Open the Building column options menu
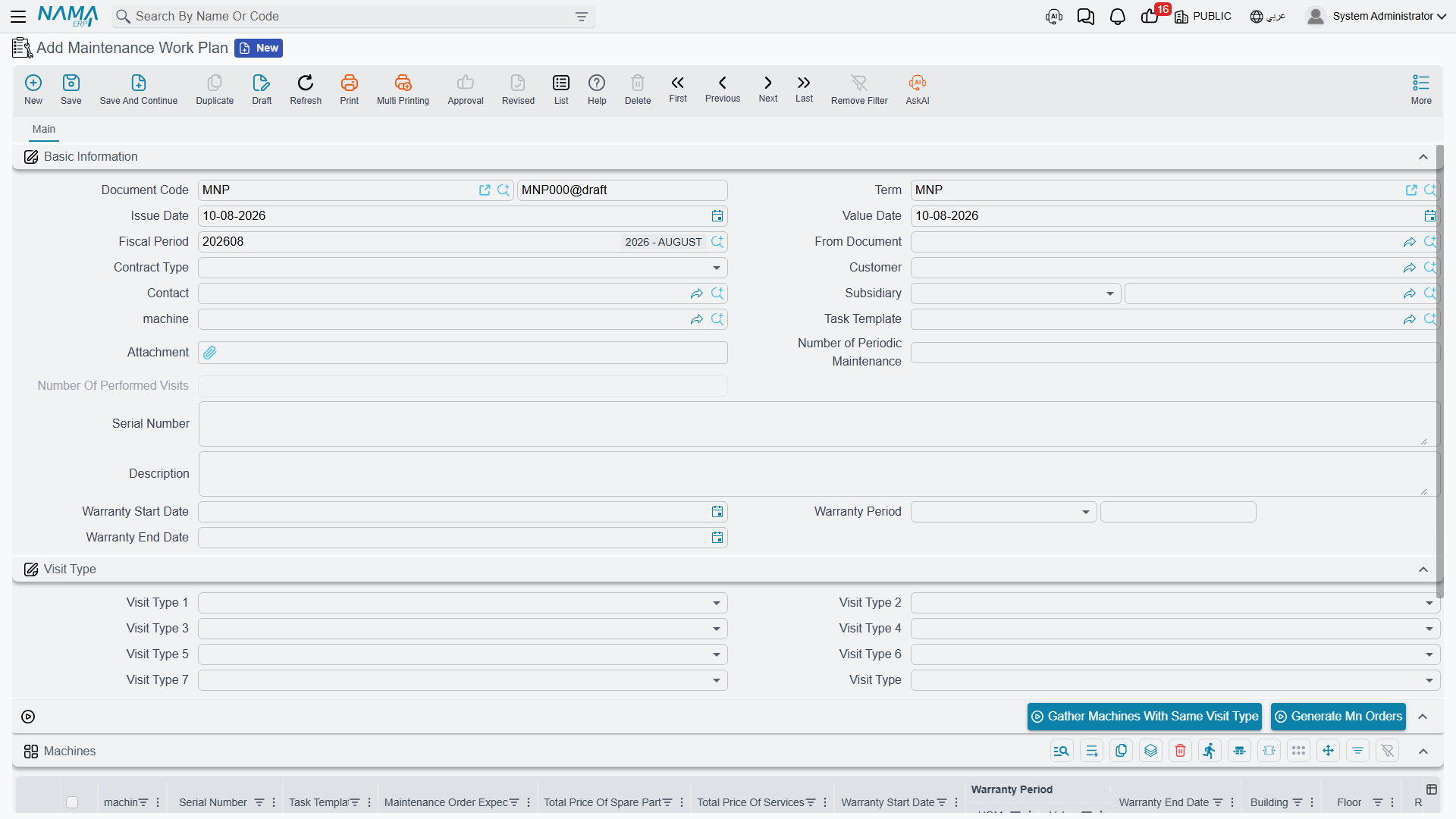 pyautogui.click(x=1312, y=802)
